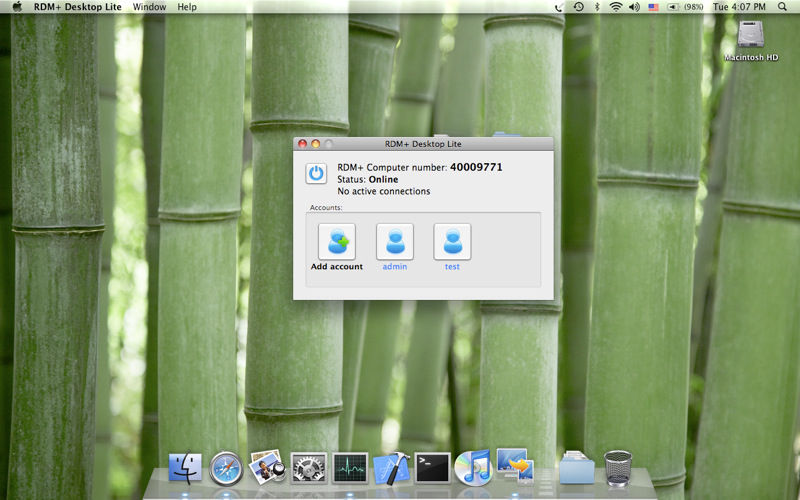Viewport: 800px width, 500px height.
Task: Click the No active connections text
Action: click(x=384, y=191)
